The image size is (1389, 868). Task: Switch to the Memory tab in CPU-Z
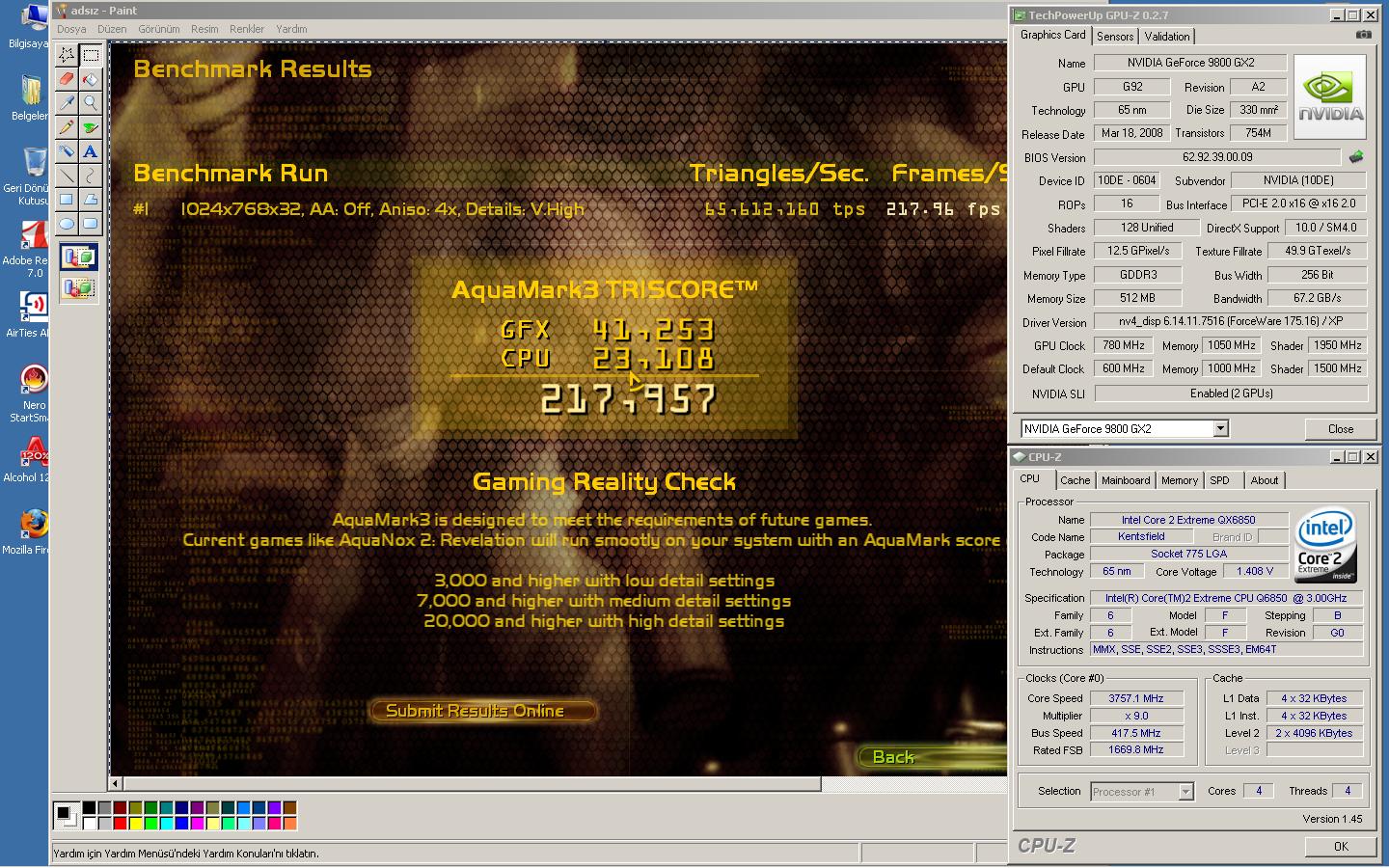(1179, 480)
